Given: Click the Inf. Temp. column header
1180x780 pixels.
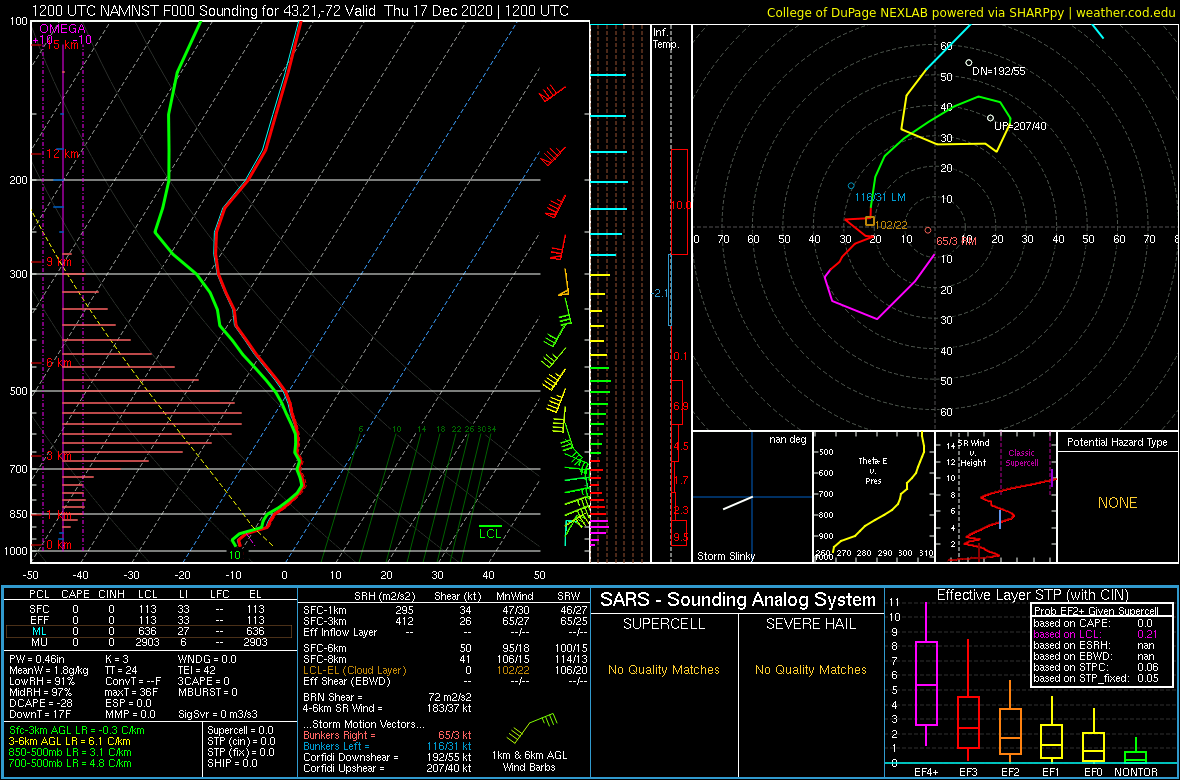Looking at the screenshot, I should point(665,38).
